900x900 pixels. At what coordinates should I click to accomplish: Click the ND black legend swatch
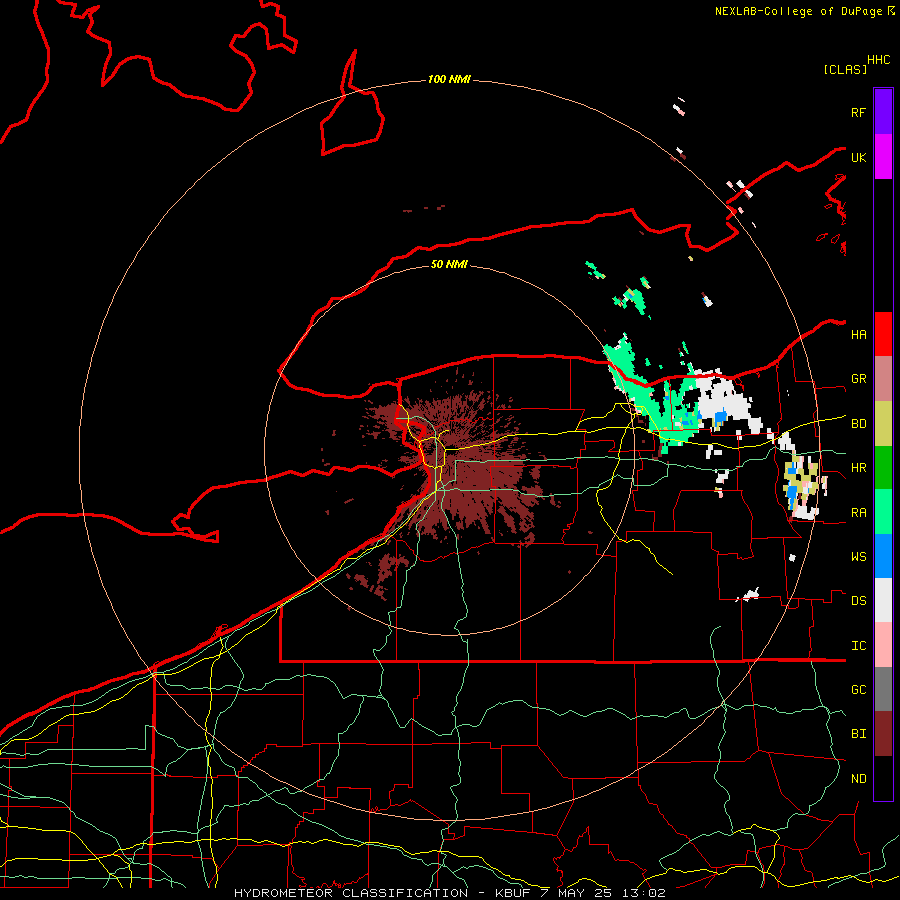pos(883,778)
